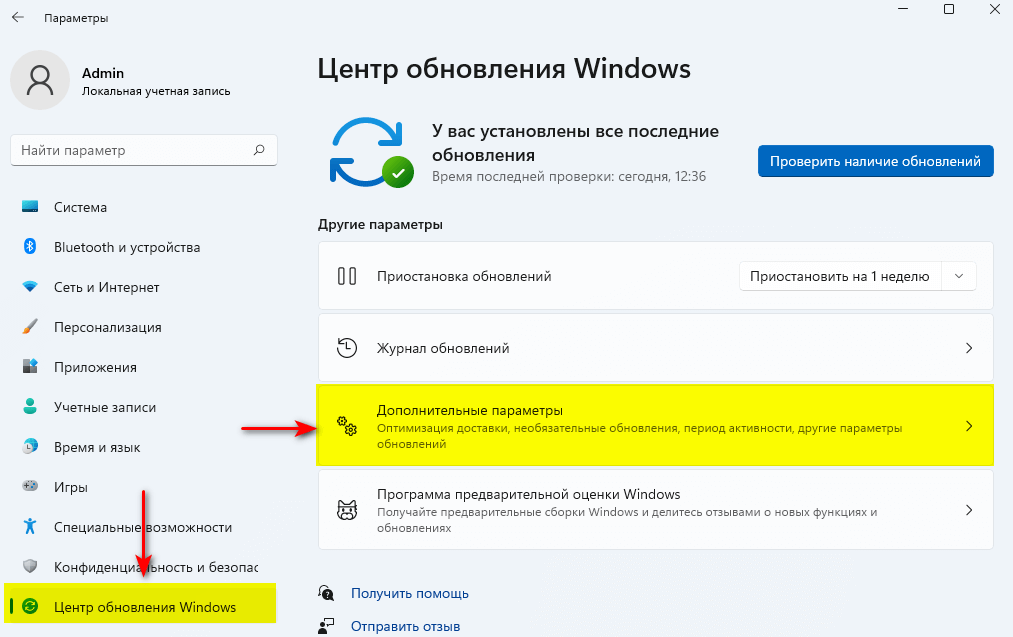Focus the Найти параметр search field
This screenshot has width=1013, height=637.
[x=130, y=150]
